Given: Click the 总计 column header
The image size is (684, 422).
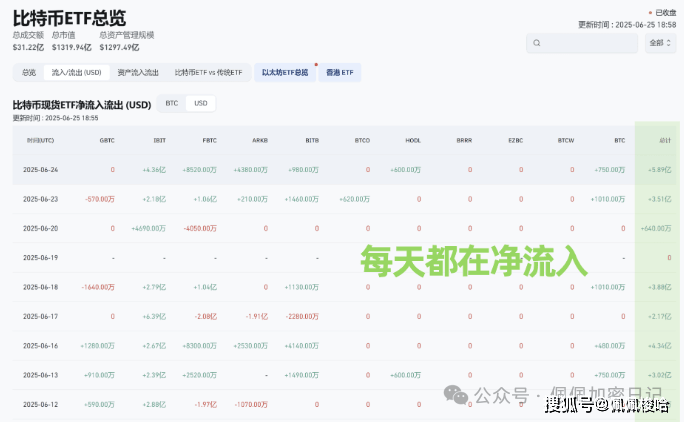Looking at the screenshot, I should coord(665,141).
